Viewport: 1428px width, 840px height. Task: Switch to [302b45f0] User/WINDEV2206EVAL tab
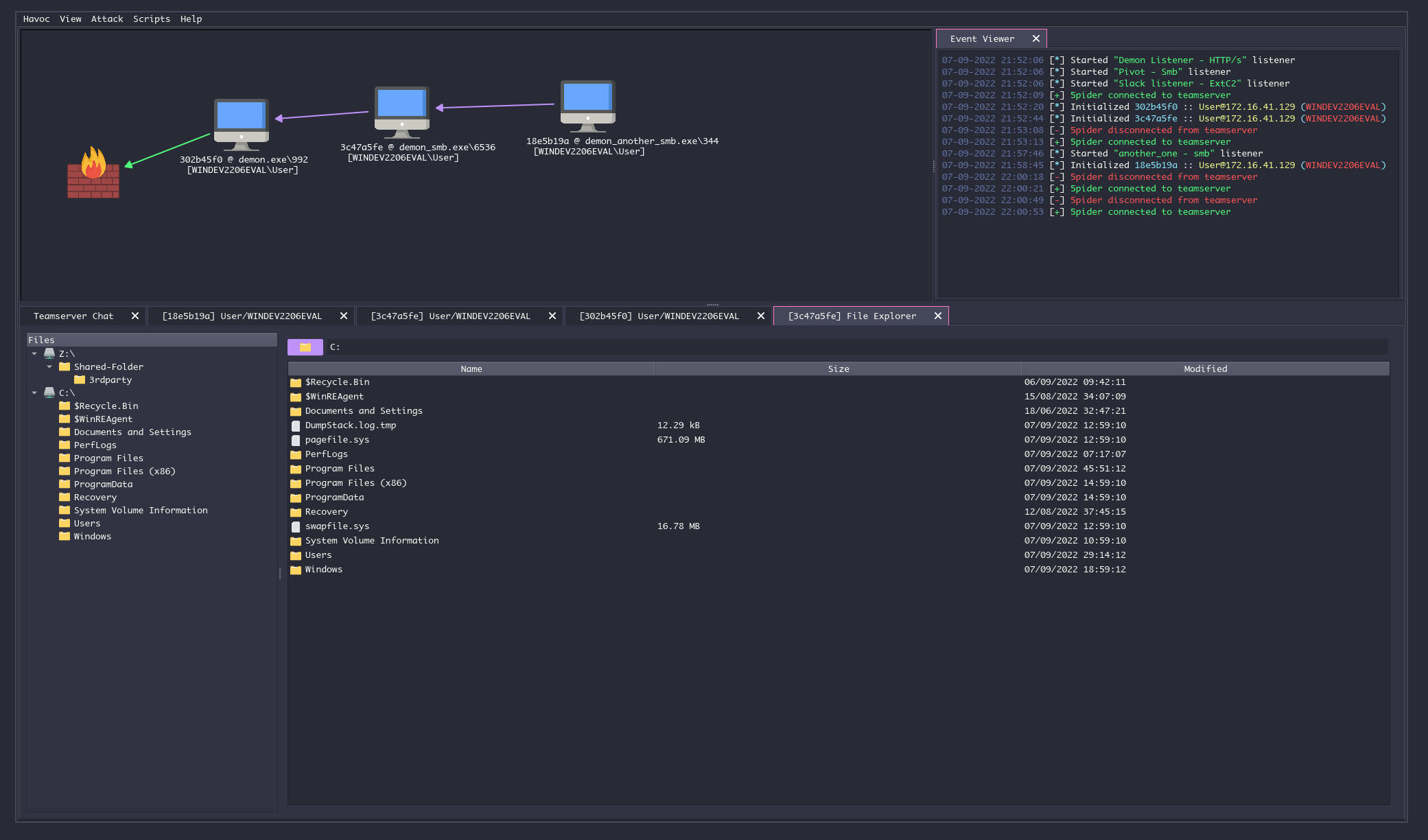click(x=659, y=316)
